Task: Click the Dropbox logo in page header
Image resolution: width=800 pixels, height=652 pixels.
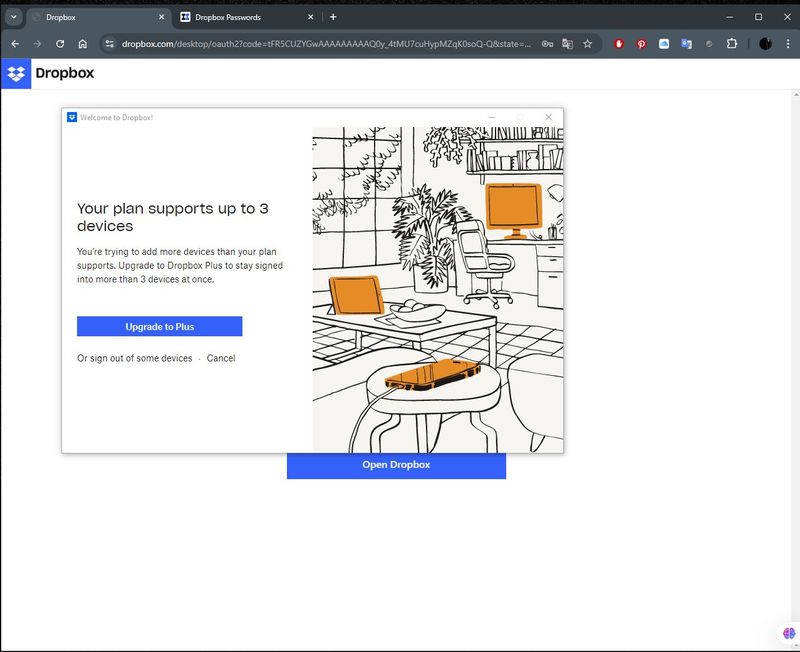Action: pos(16,73)
